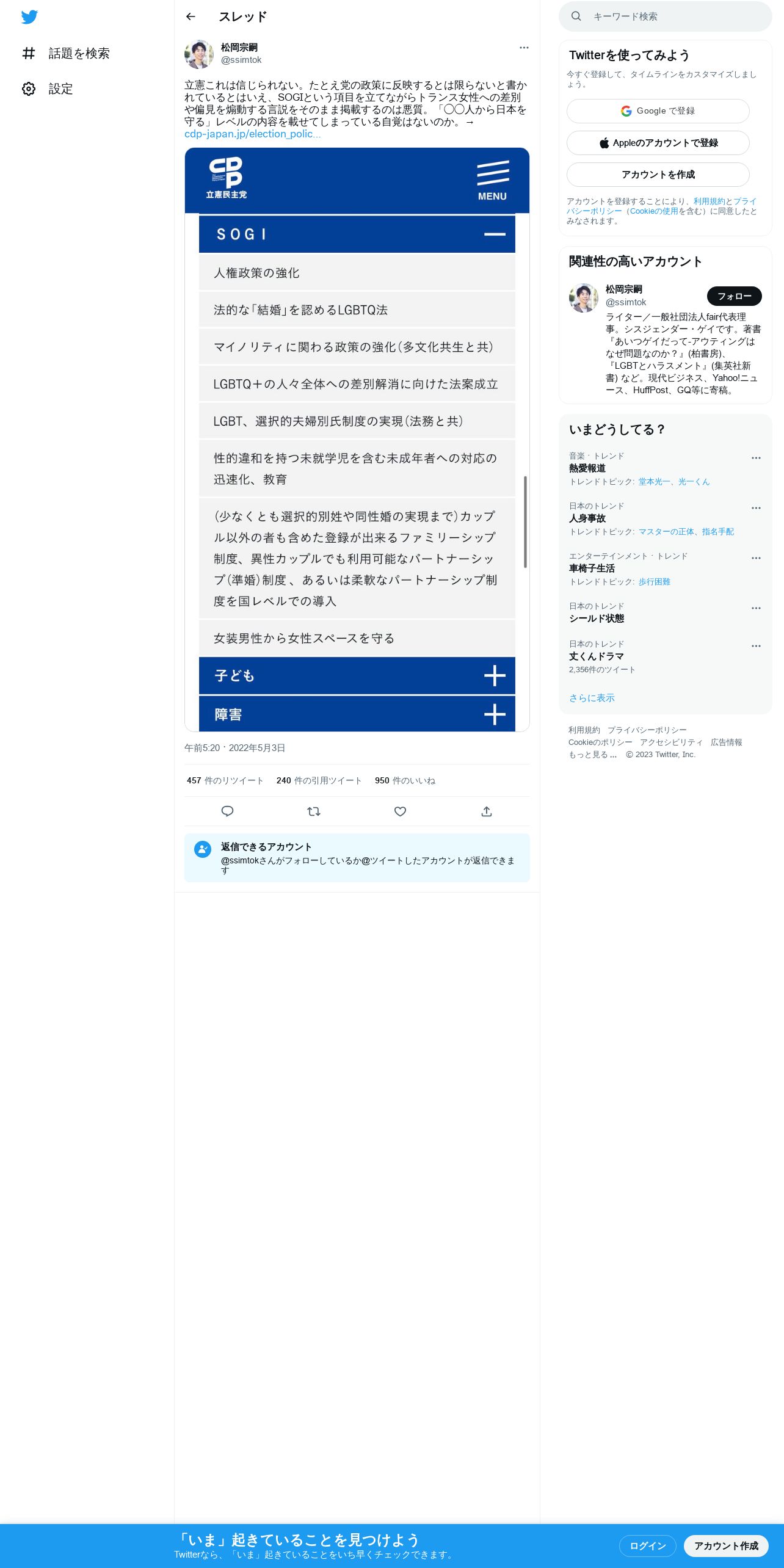784x1568 pixels.
Task: View 950 件のいいね list
Action: point(405,780)
